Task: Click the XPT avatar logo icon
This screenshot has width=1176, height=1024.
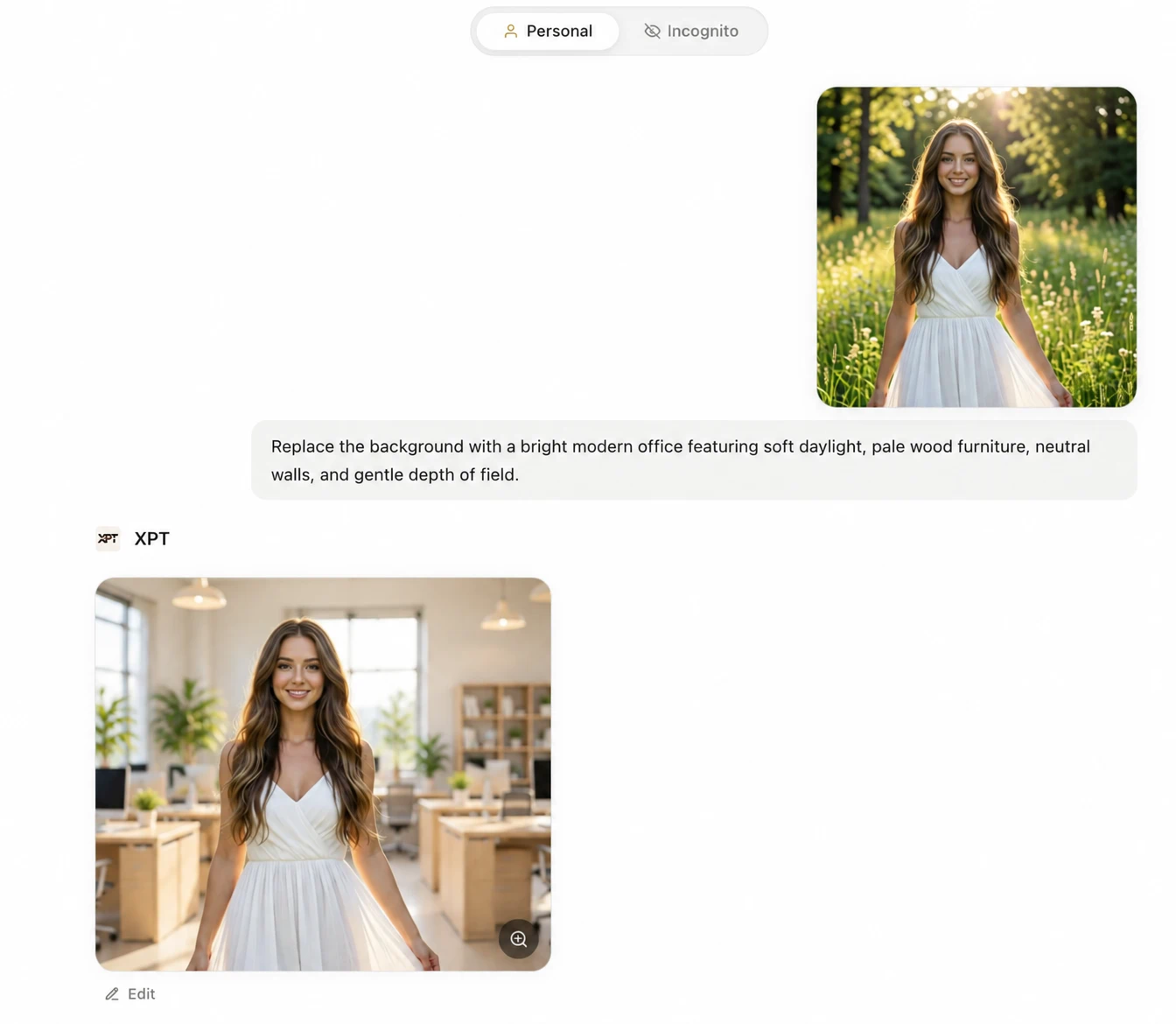Action: pyautogui.click(x=108, y=538)
